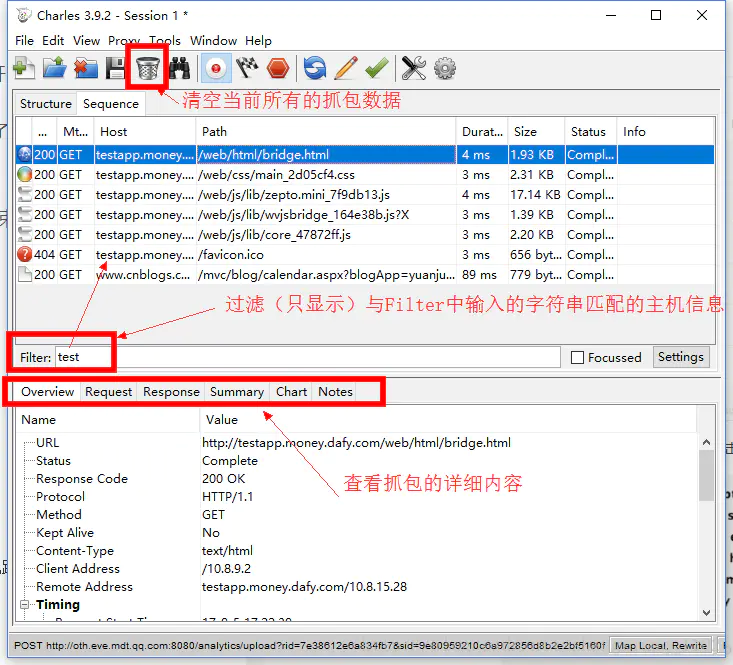Select the /web/html/bridge.html request row
This screenshot has height=665, width=733.
[365, 155]
